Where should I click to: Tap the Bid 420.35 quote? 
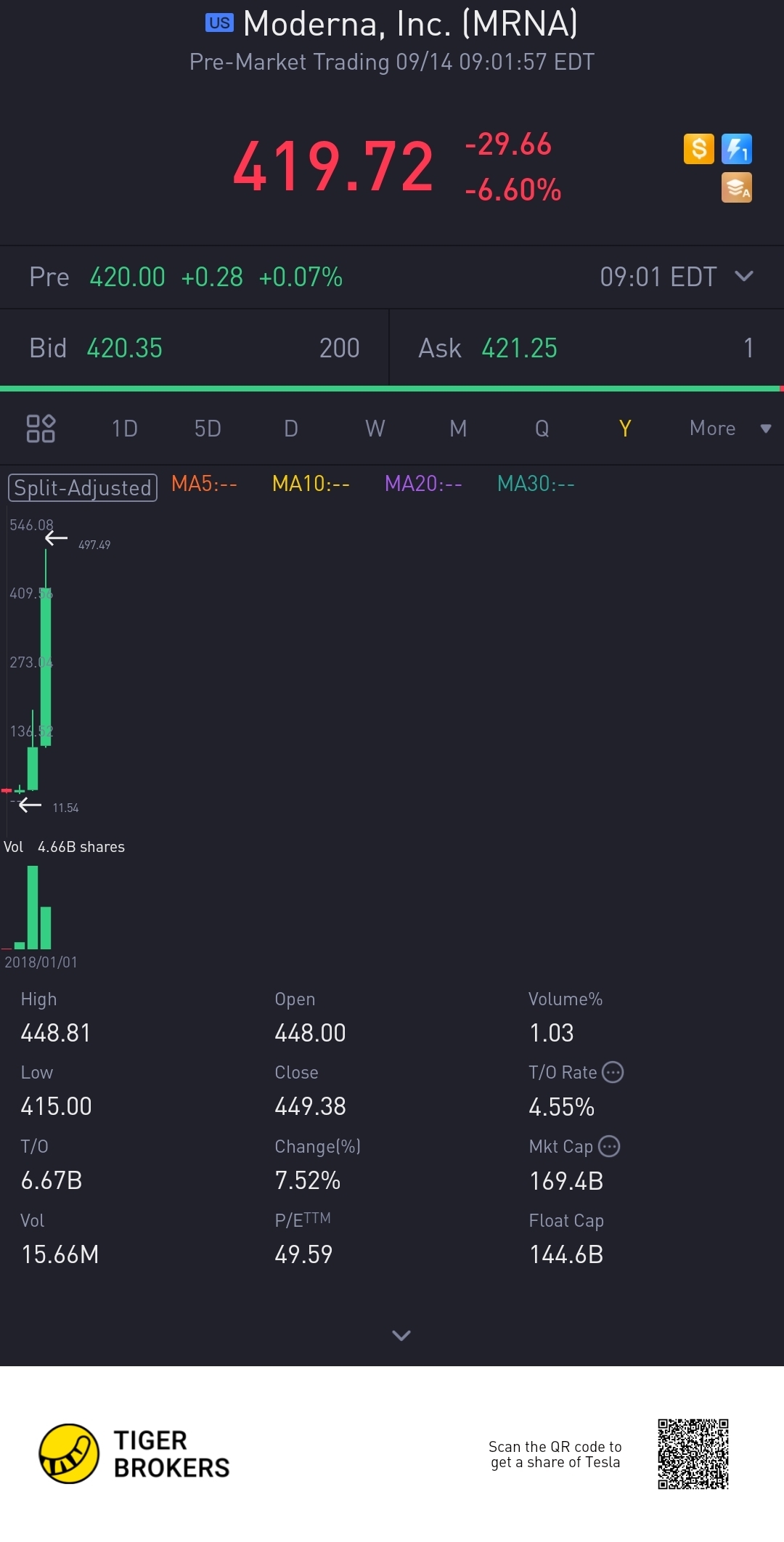195,348
